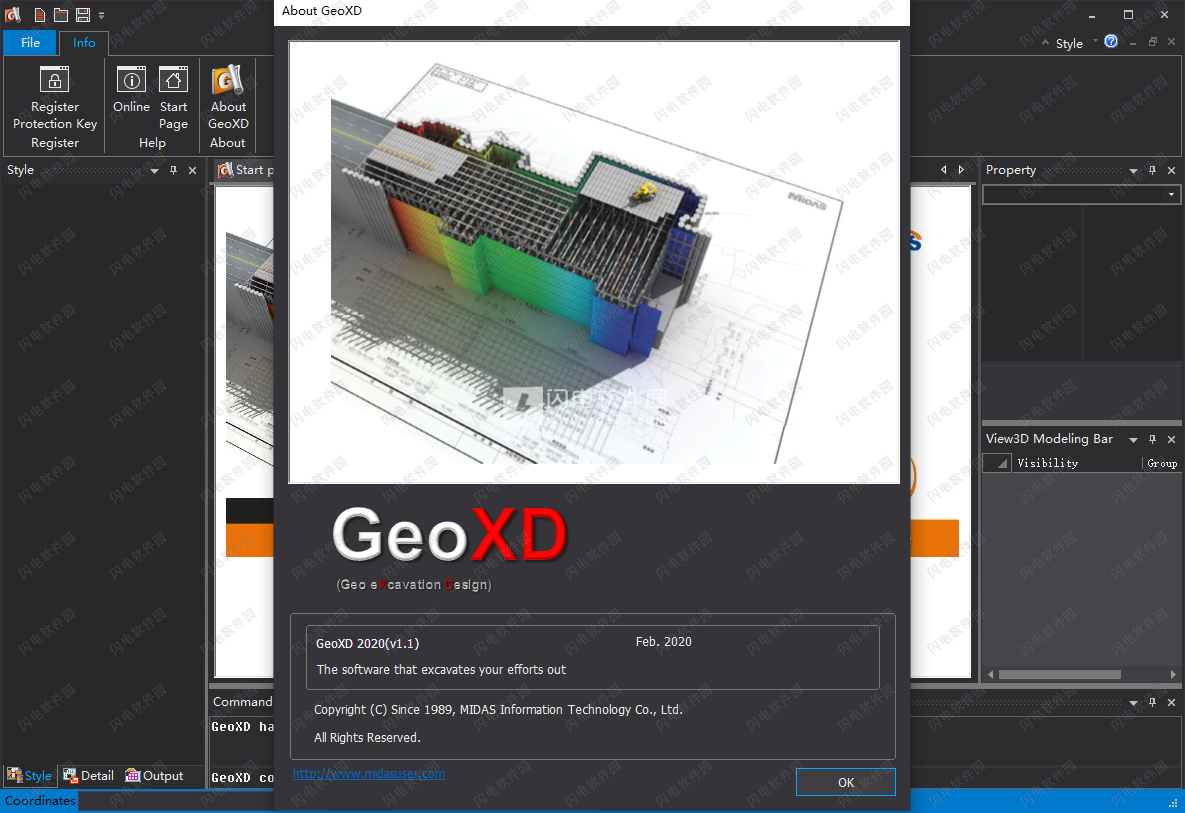The width and height of the screenshot is (1185, 813).
Task: Click the GeoXD 2020(v1.1) version text
Action: (x=367, y=643)
